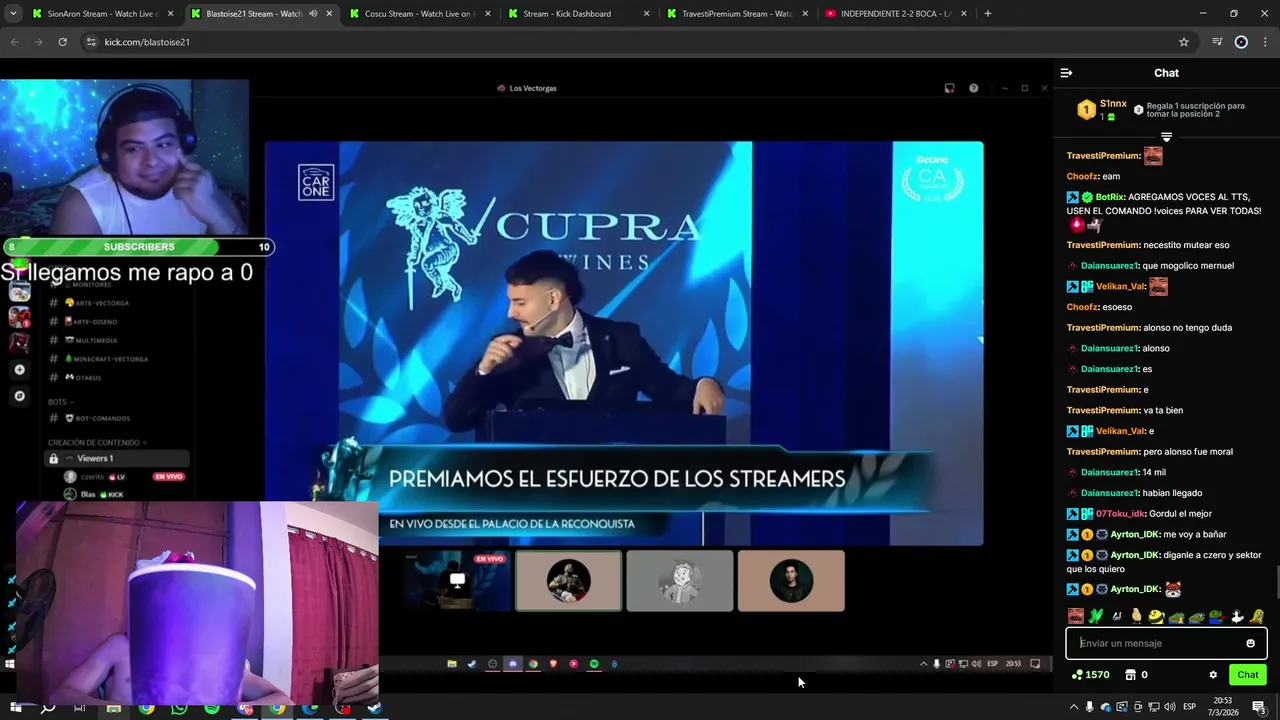Click top gifter S1nnx
Screen dimensions: 1280x720
[1113, 104]
